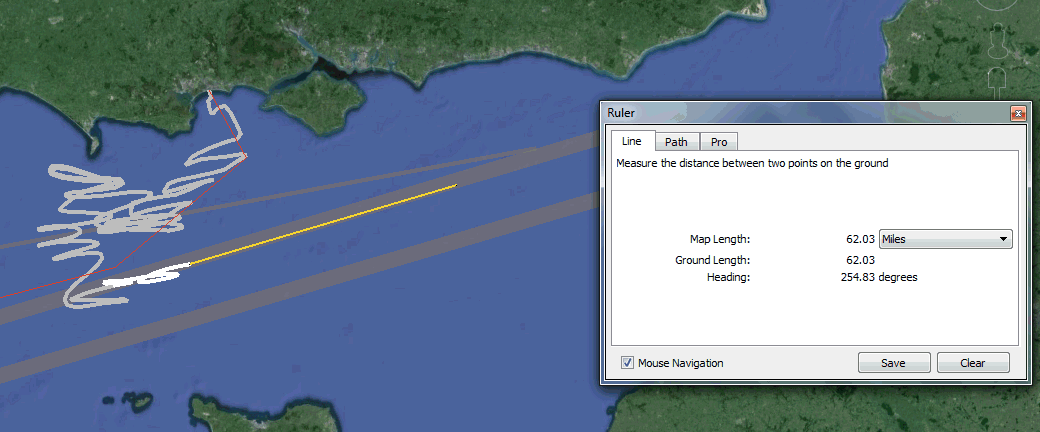1040x432 pixels.
Task: Uncheck the Mouse Navigation checkbox
Action: pyautogui.click(x=627, y=363)
